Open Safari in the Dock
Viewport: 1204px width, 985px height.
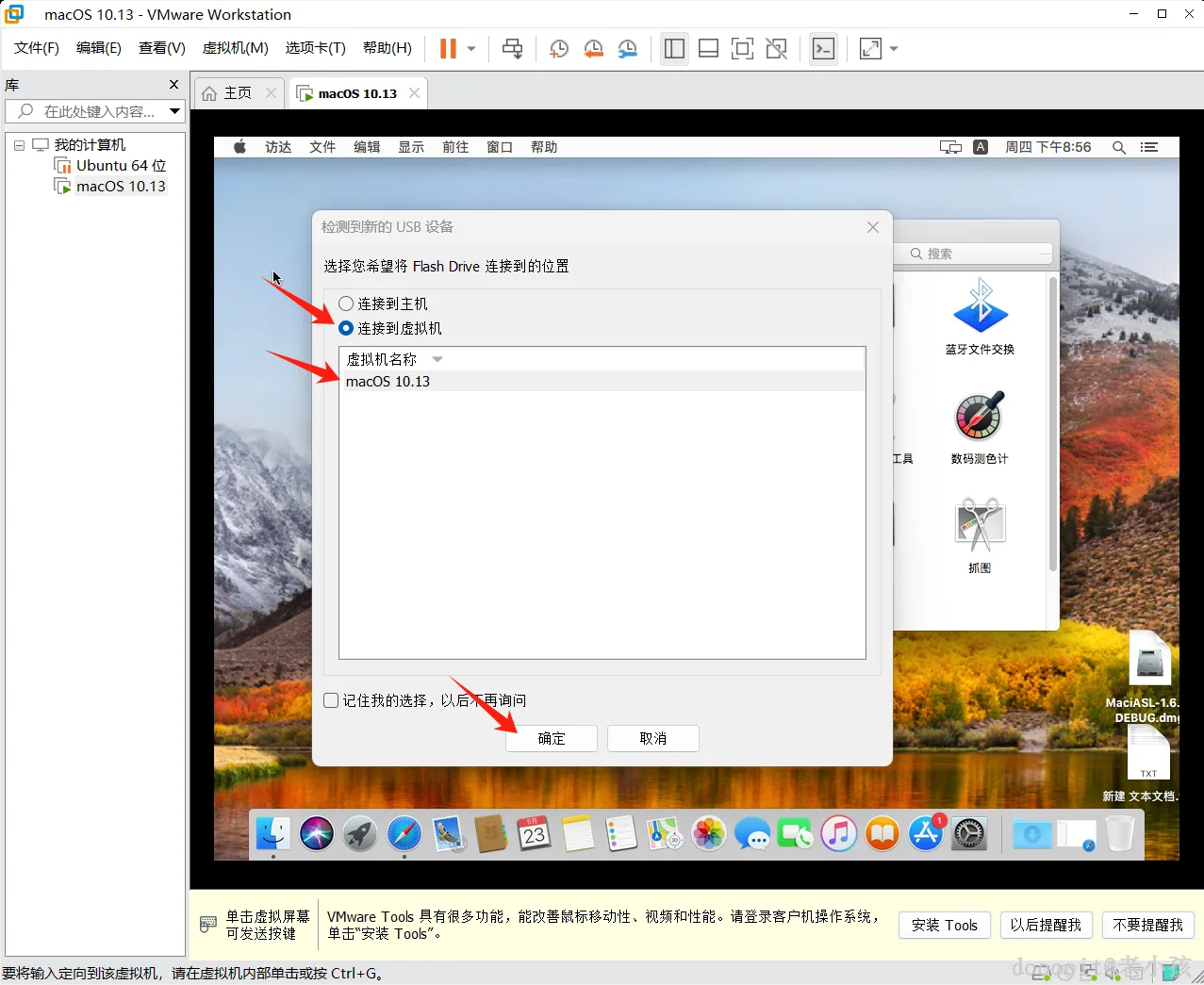[x=404, y=833]
